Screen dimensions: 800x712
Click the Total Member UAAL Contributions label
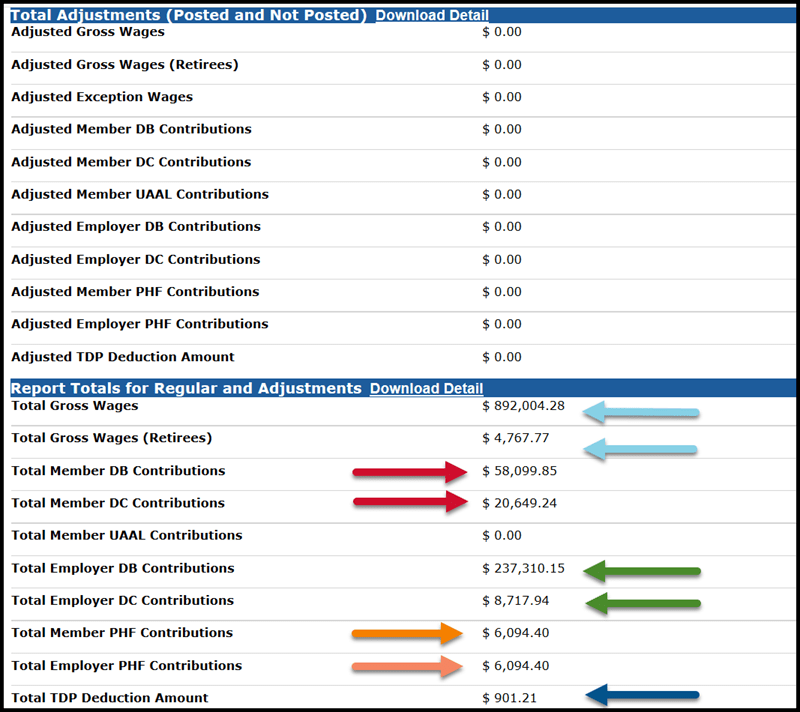[127, 535]
